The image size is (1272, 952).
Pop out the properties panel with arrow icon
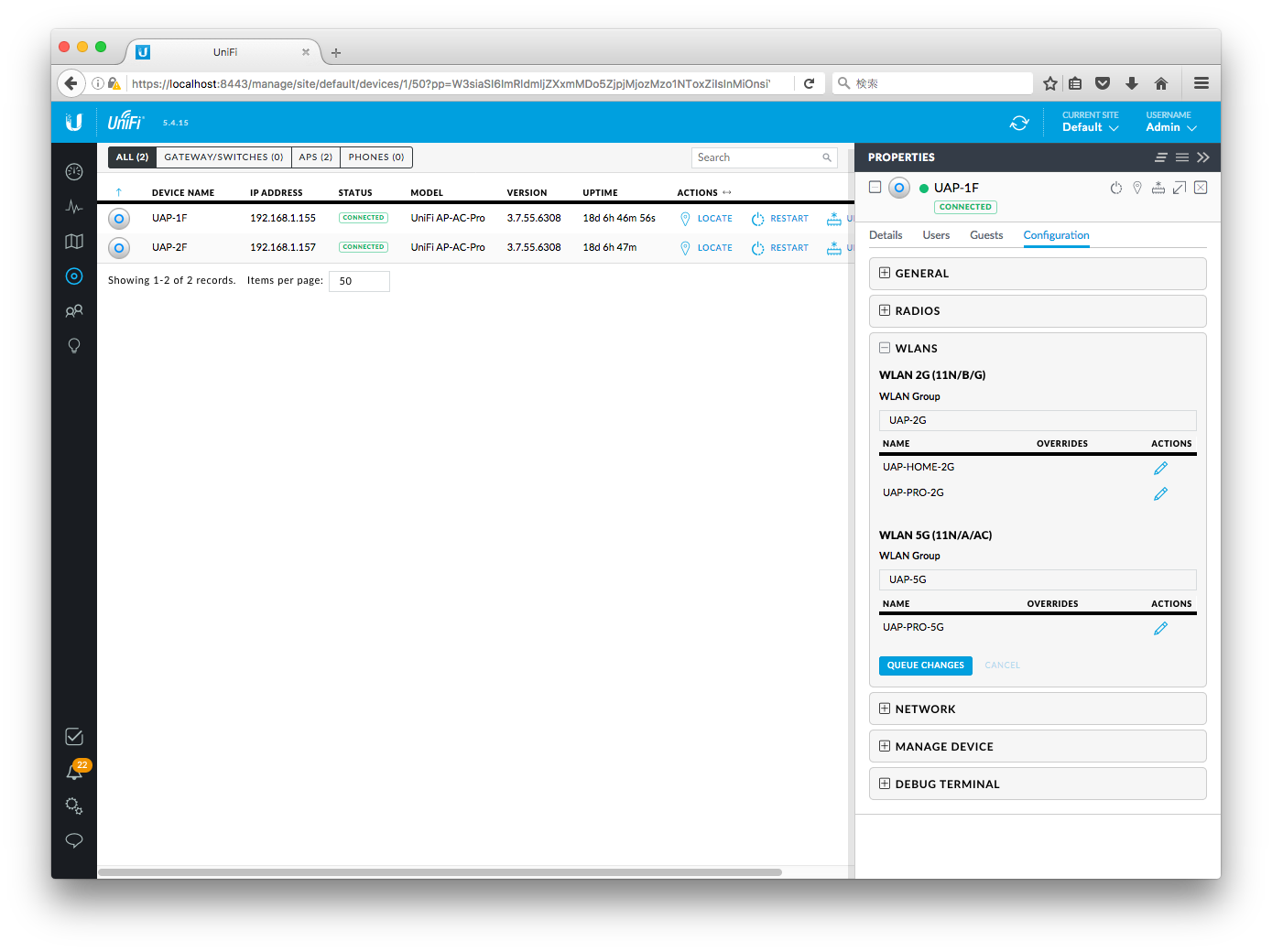pyautogui.click(x=1180, y=188)
